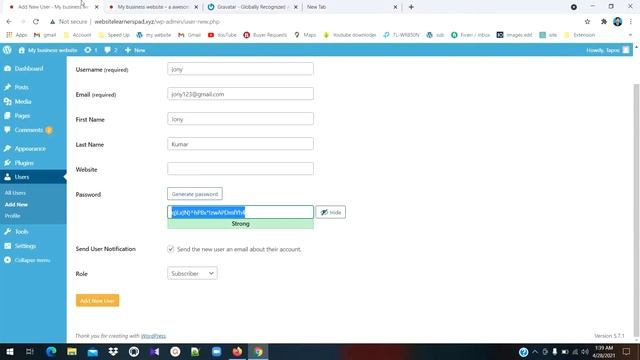The image size is (640, 360).
Task: Switch to the New Tab browser tab
Action: [x=352, y=7]
